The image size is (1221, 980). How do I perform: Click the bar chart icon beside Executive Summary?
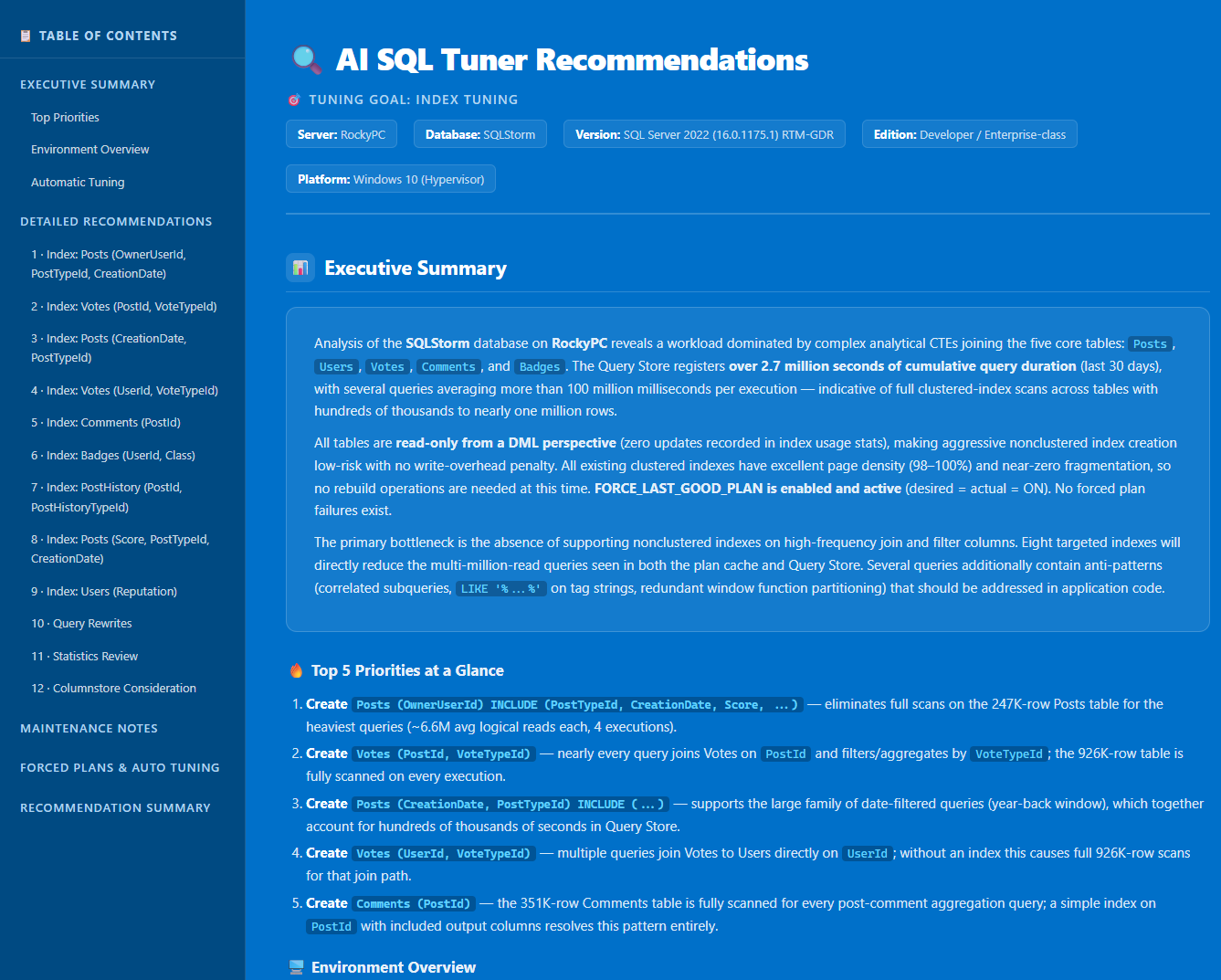tap(300, 268)
